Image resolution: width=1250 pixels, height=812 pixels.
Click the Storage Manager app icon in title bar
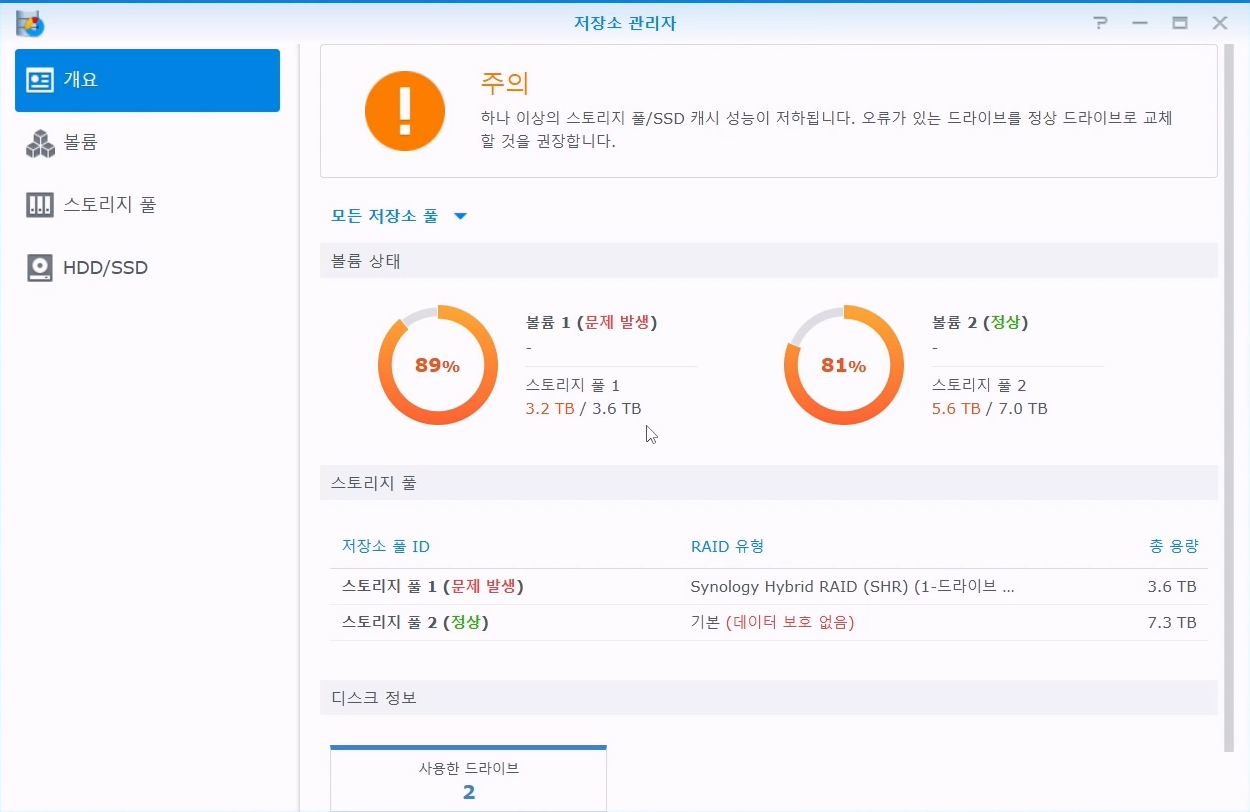pos(29,22)
